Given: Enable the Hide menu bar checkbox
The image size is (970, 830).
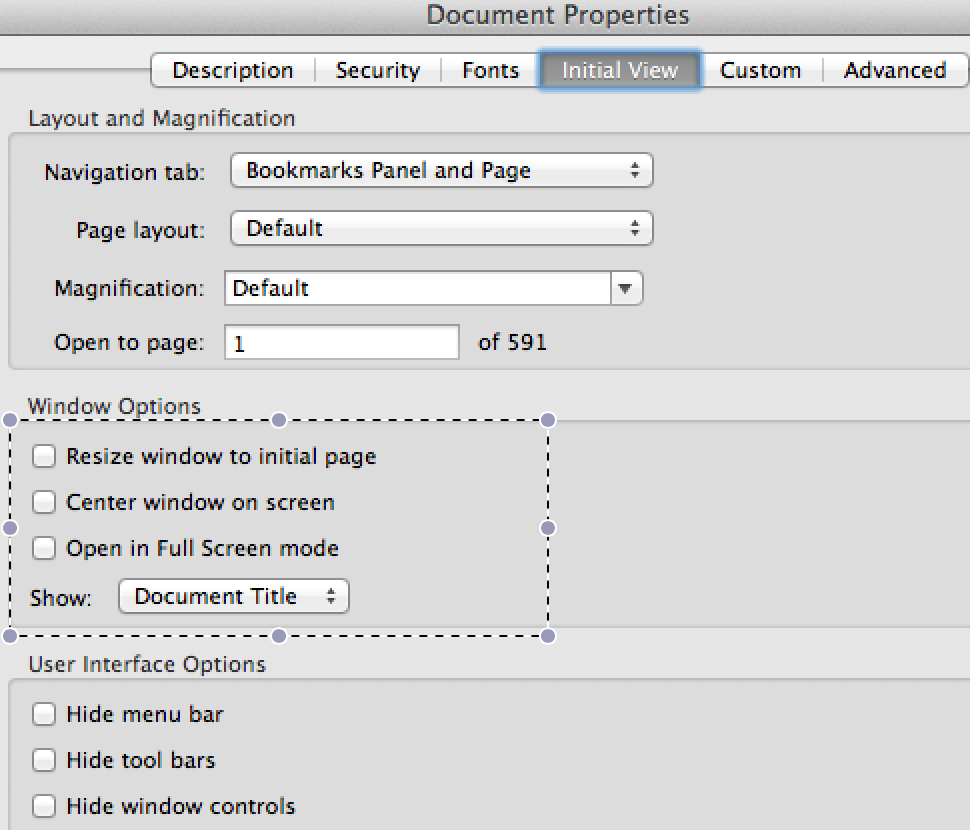Looking at the screenshot, I should (44, 715).
